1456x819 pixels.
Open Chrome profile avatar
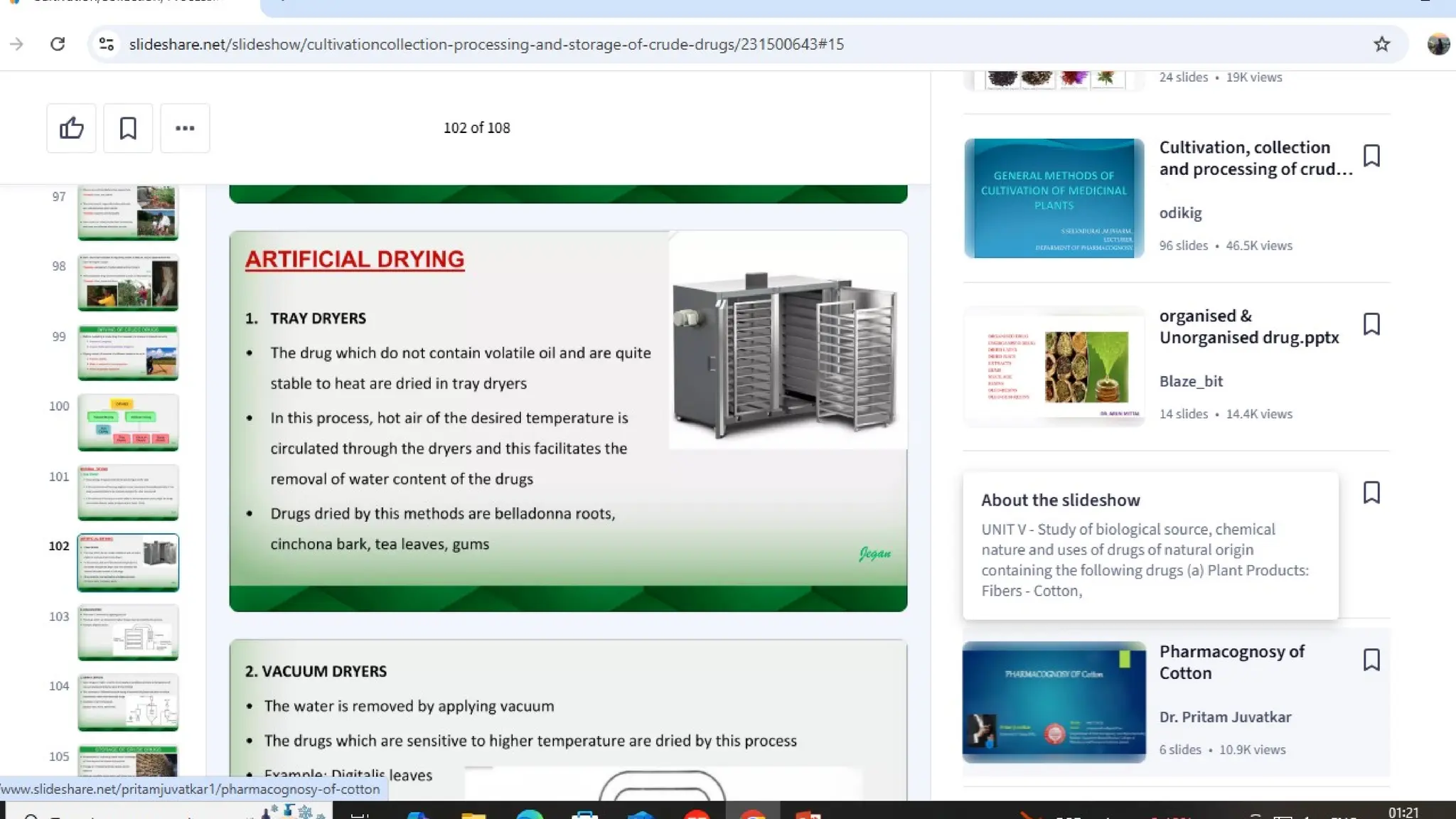click(x=1438, y=44)
